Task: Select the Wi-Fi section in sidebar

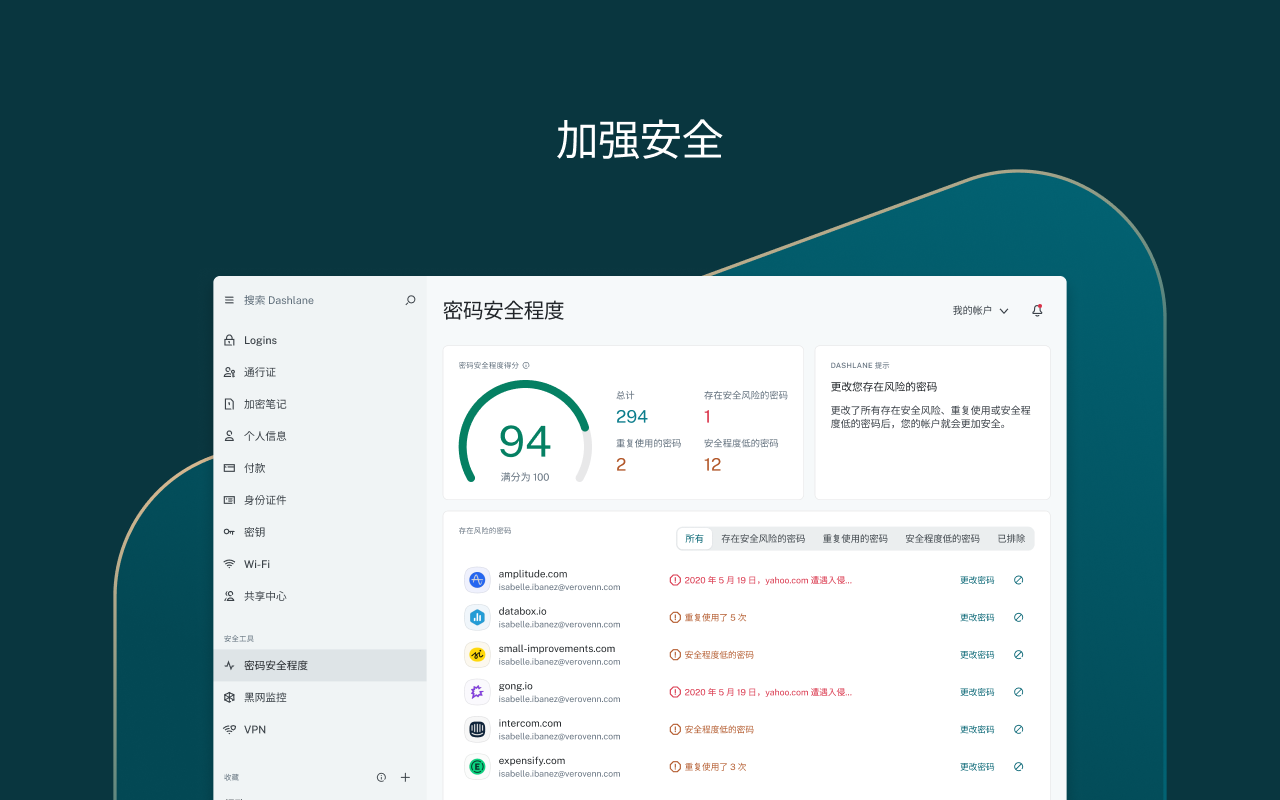Action: click(x=258, y=563)
